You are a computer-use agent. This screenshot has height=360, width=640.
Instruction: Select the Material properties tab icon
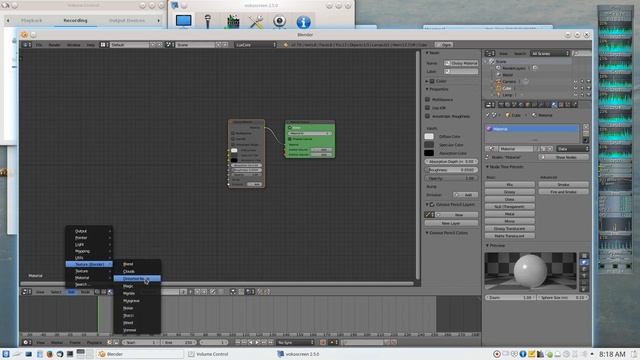554,105
